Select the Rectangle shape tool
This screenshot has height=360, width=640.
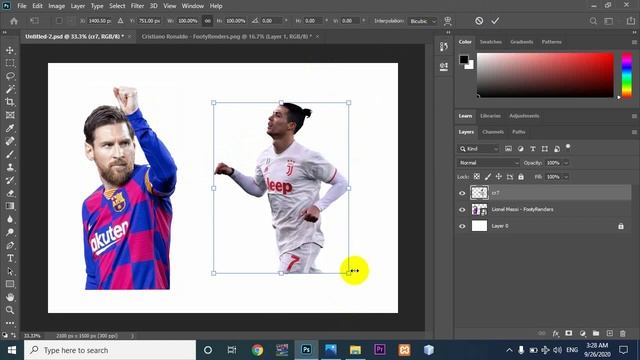[10, 284]
